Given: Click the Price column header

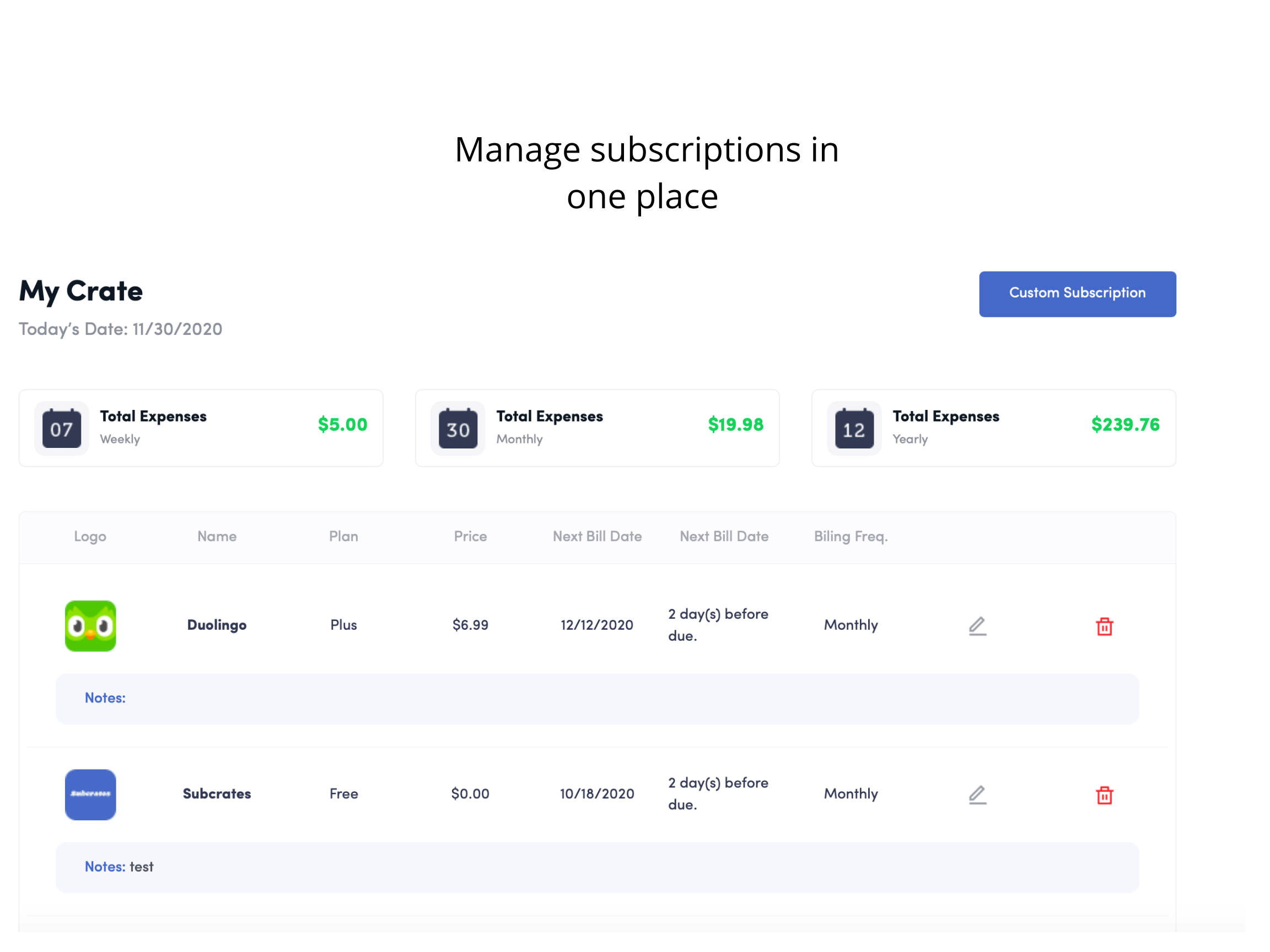Looking at the screenshot, I should [470, 536].
